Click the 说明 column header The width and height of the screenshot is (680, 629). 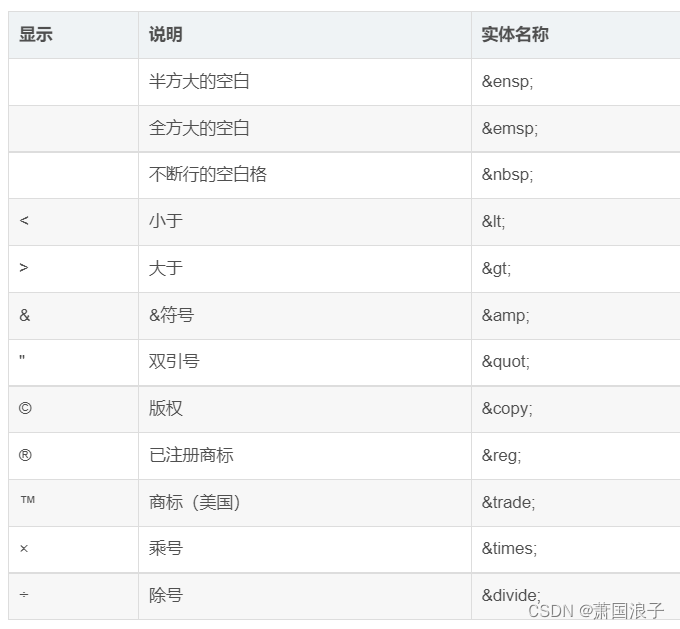pos(166,35)
